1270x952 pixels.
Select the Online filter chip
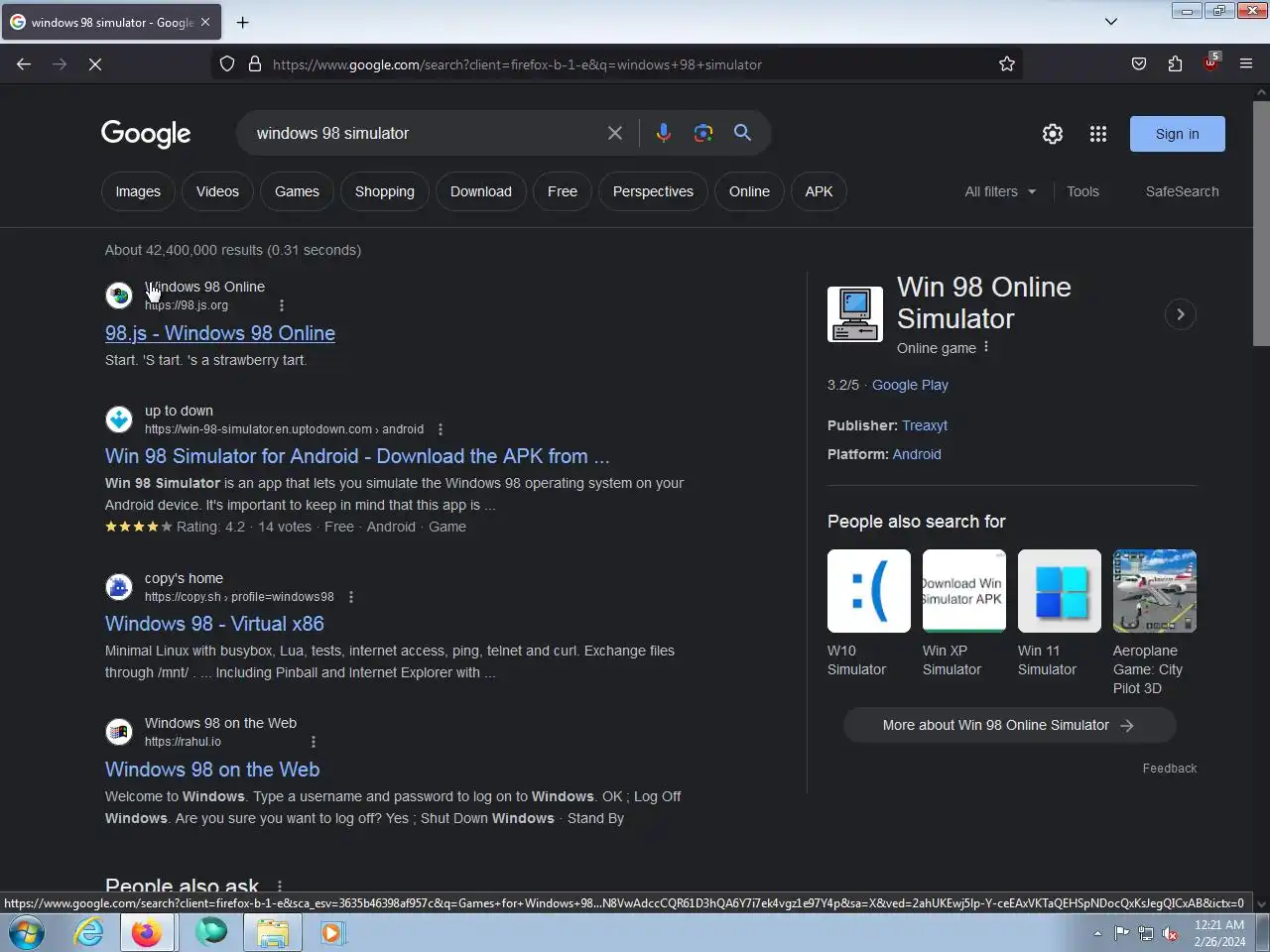pos(749,191)
